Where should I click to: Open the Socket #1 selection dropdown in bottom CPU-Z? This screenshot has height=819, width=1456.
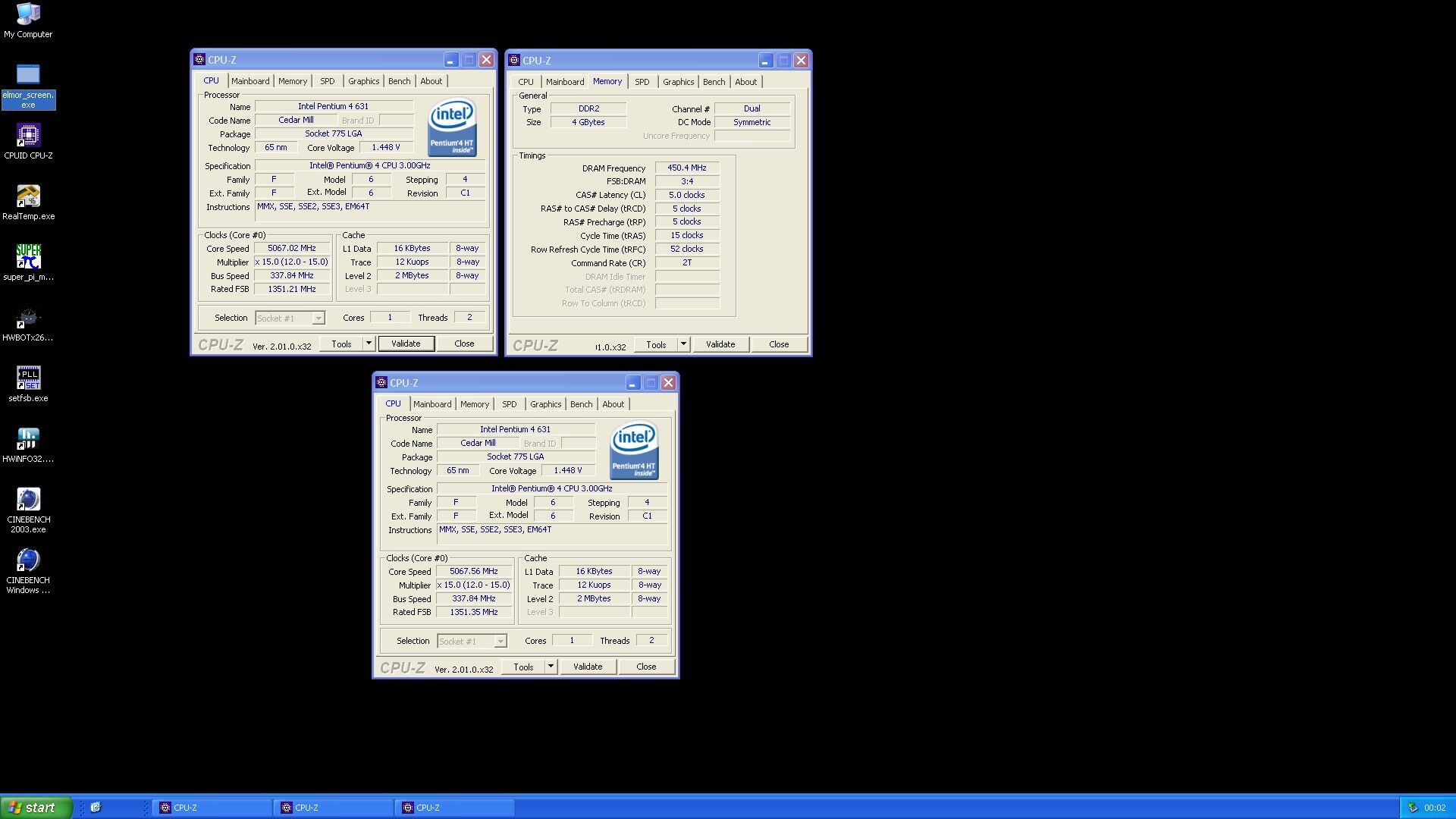[x=472, y=642]
